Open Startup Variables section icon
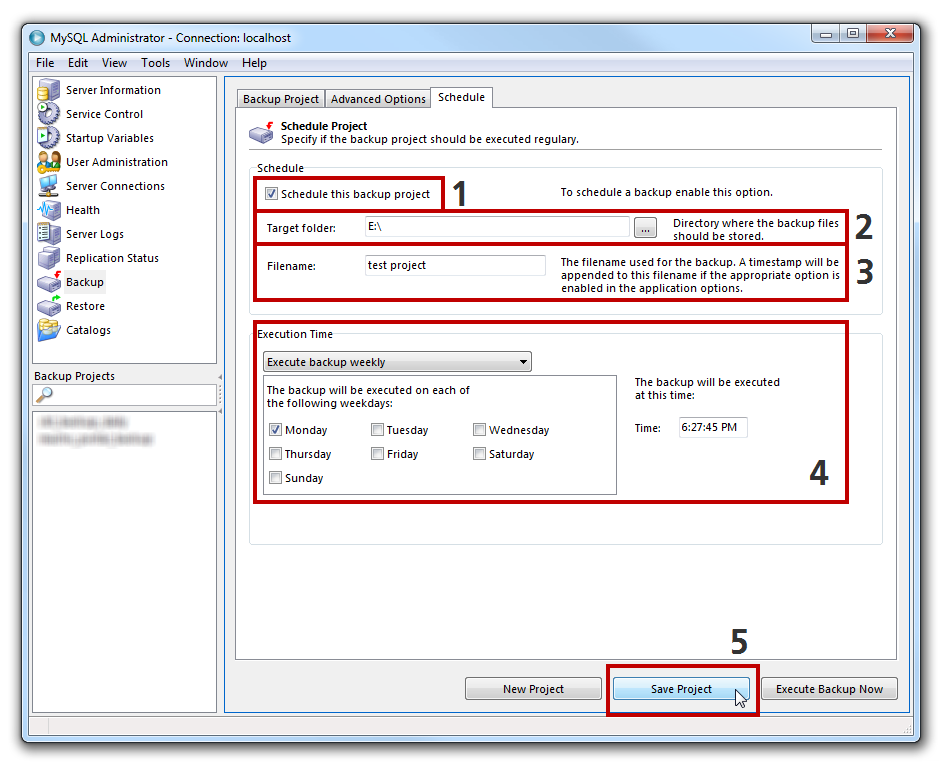This screenshot has height=764, width=941. pos(49,138)
